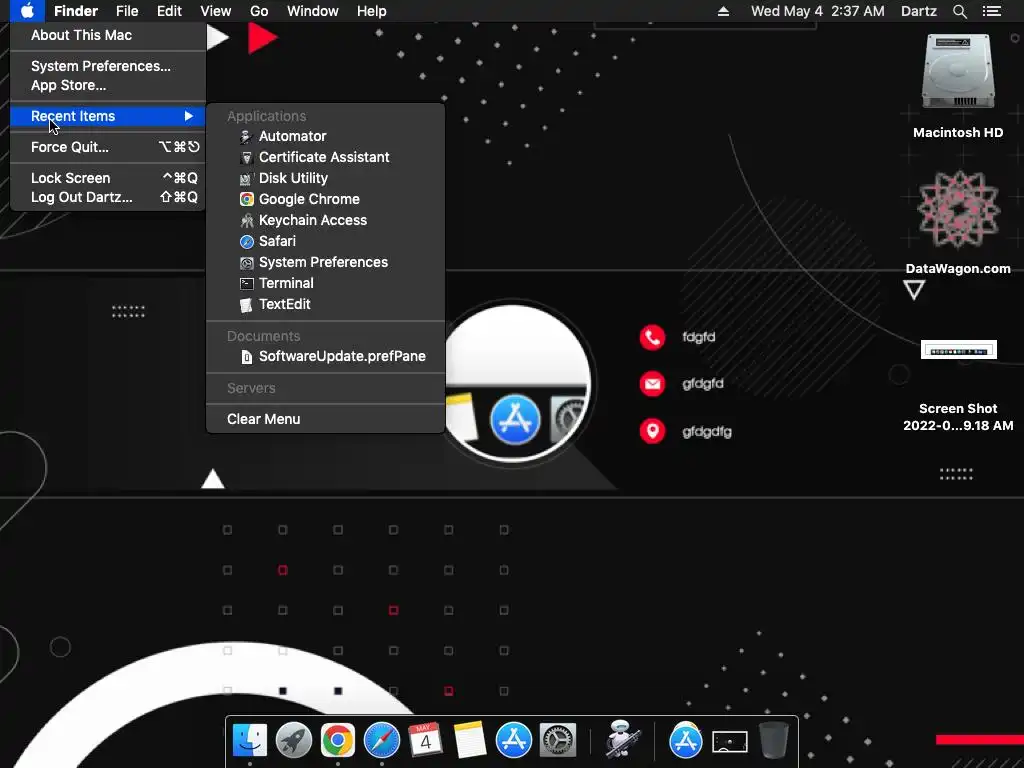Screen dimensions: 1024x768
Task: Open the Help menu
Action: 372,11
